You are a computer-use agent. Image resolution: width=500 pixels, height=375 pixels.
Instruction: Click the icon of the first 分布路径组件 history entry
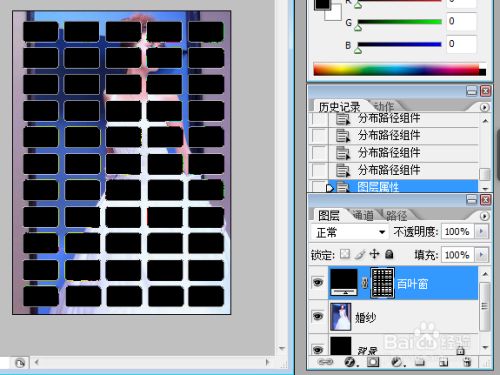click(342, 119)
